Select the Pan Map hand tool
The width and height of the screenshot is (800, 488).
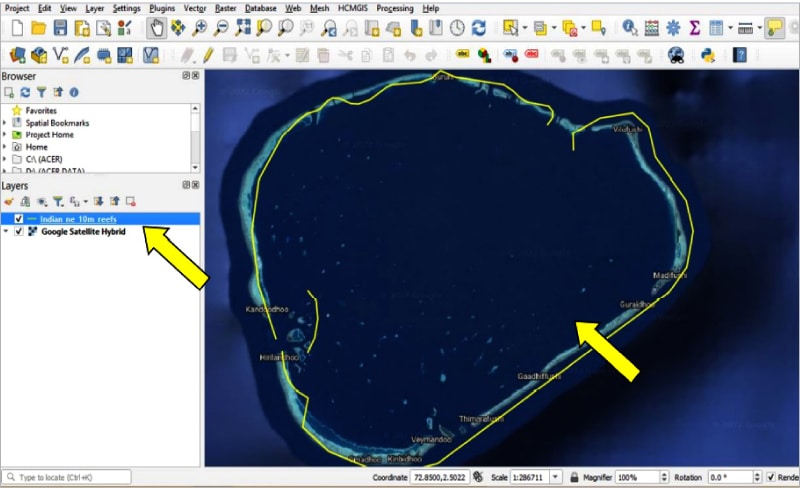click(156, 28)
